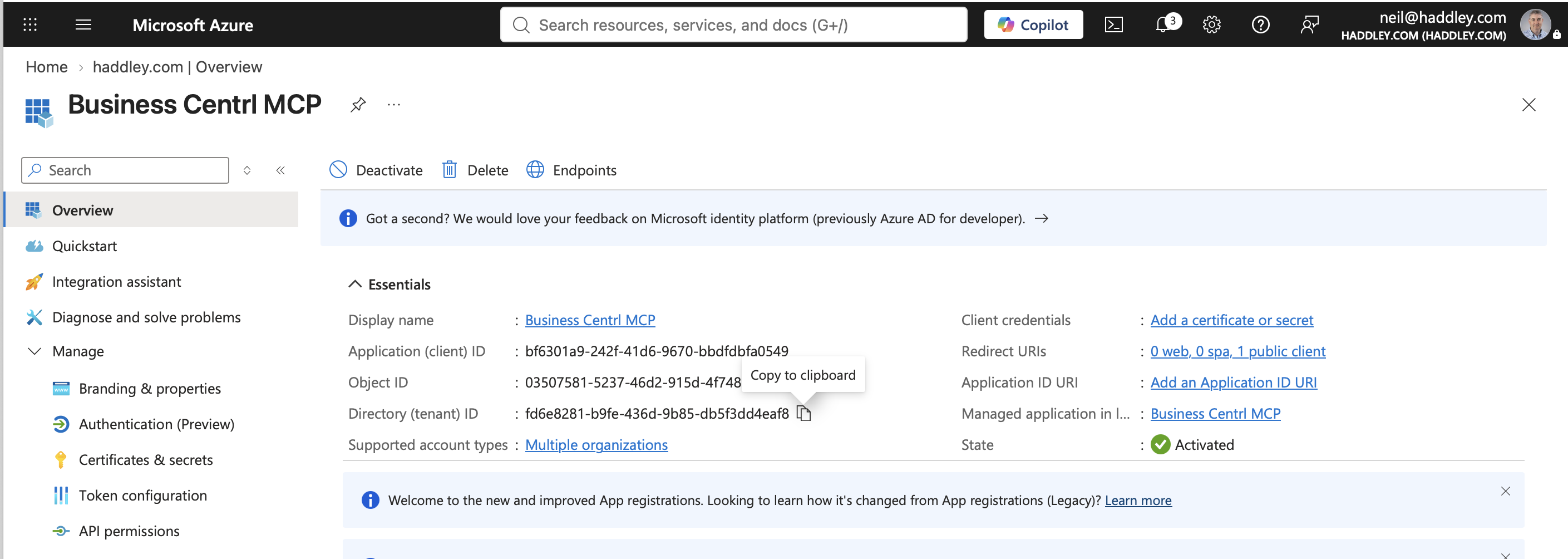Open Authentication (Preview)
Viewport: 1568px width, 559px height.
[156, 424]
